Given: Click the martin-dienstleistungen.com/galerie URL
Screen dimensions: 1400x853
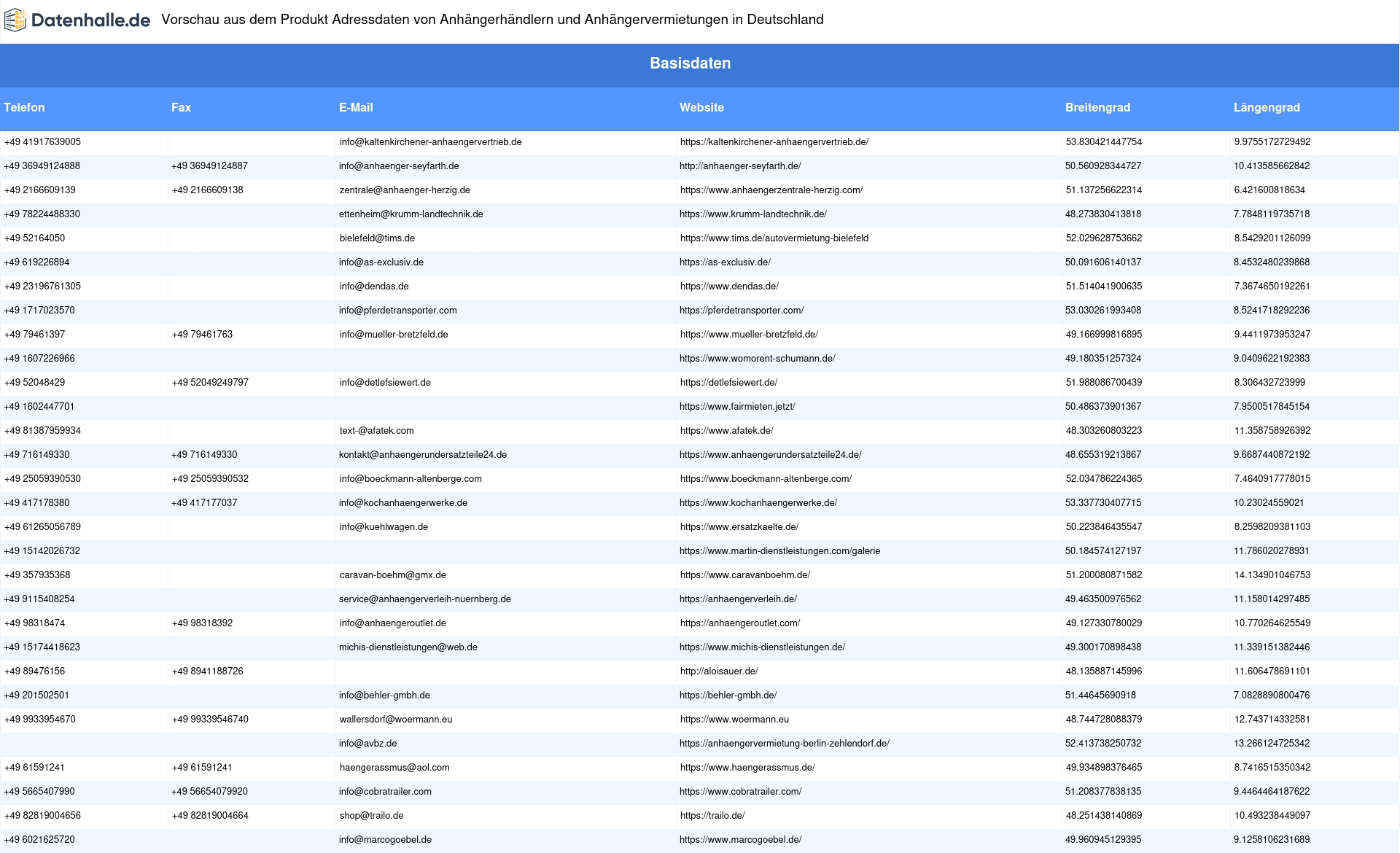Looking at the screenshot, I should click(779, 551).
